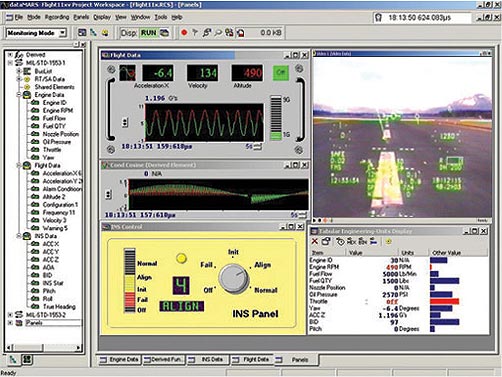The image size is (502, 377).
Task: Click the yellow light icon in Tabular toolbar
Action: coord(388,241)
